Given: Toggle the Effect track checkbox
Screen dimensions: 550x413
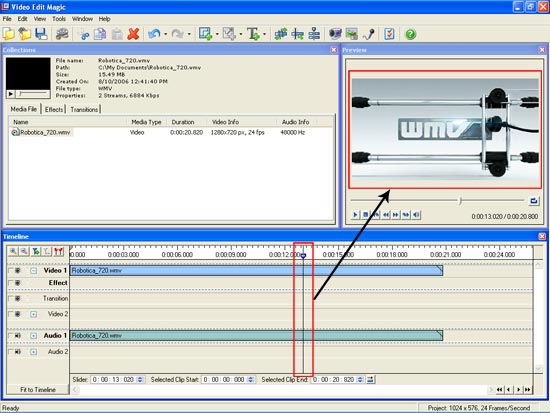Looking at the screenshot, I should [x=11, y=283].
